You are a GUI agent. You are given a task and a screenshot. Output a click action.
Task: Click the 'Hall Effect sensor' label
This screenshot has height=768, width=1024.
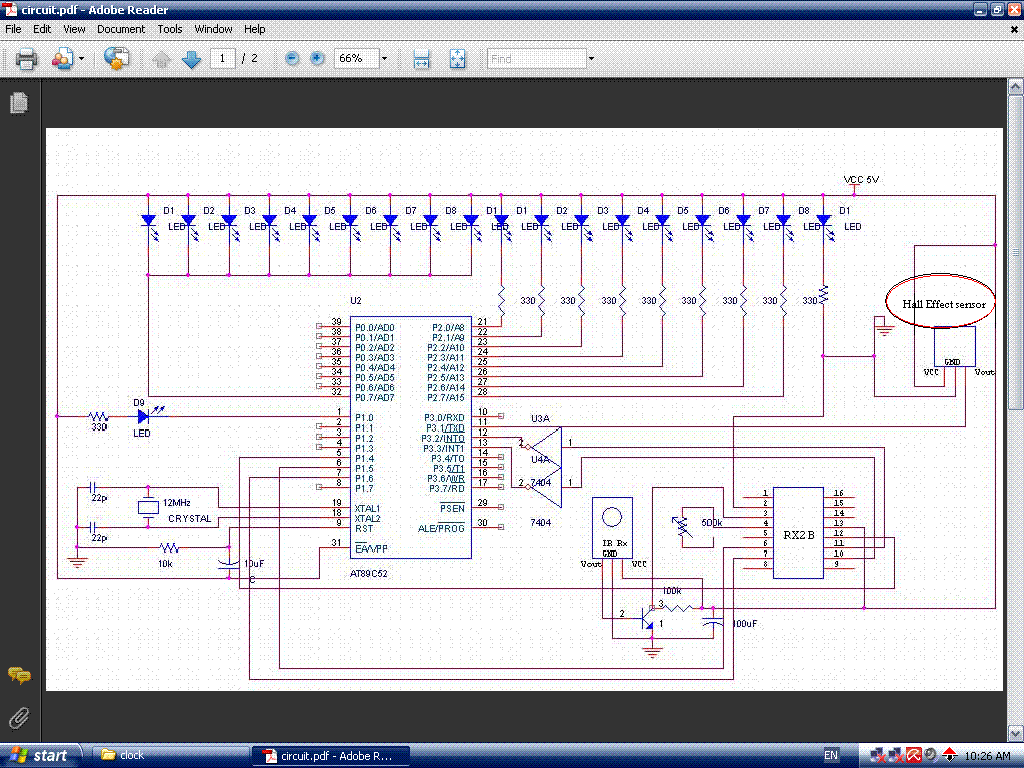click(x=944, y=304)
